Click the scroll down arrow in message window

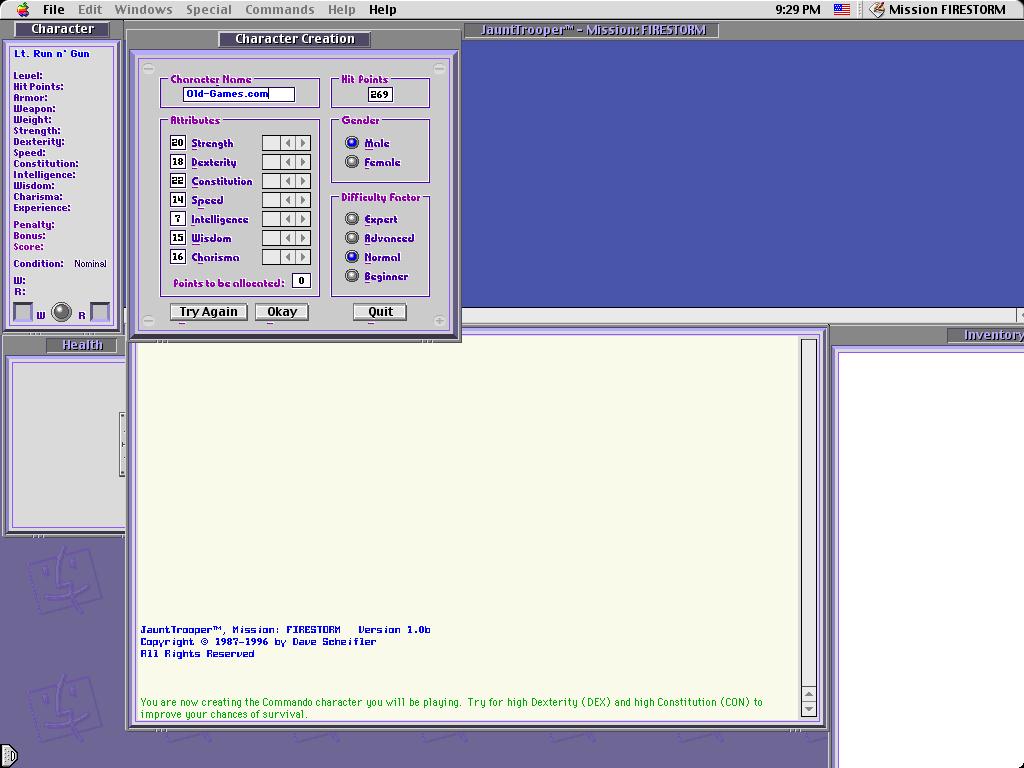[x=808, y=709]
